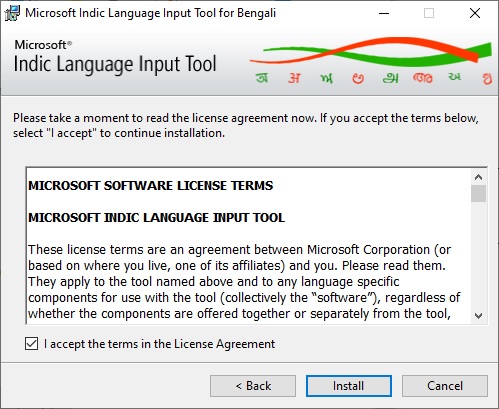Click the installer icon in the title bar
The image size is (499, 409).
[12, 13]
